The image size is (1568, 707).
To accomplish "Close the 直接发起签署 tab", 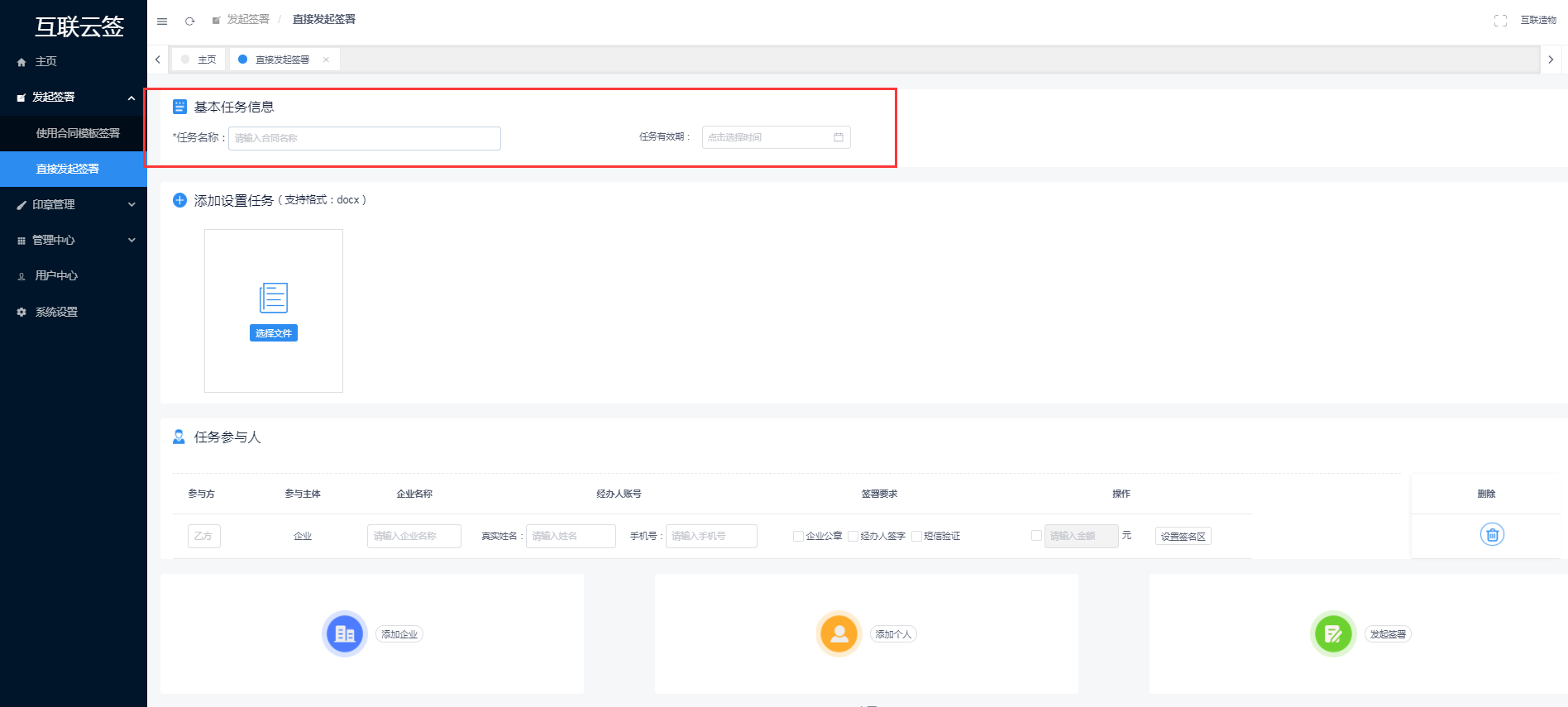I will click(x=326, y=60).
